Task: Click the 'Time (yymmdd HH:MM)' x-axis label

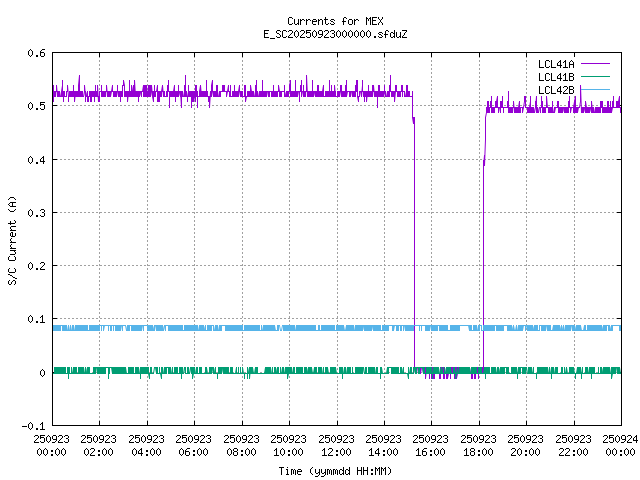Action: tap(334, 470)
